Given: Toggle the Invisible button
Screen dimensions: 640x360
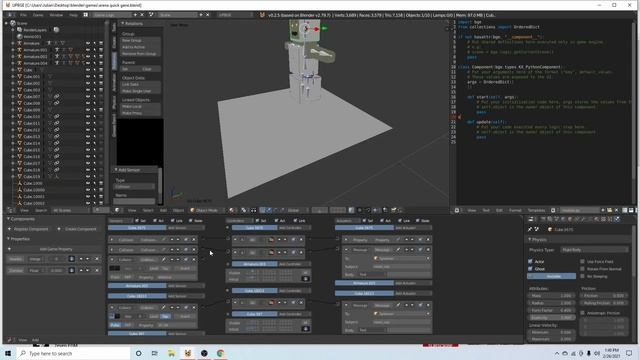Looking at the screenshot, I should 552,276.
